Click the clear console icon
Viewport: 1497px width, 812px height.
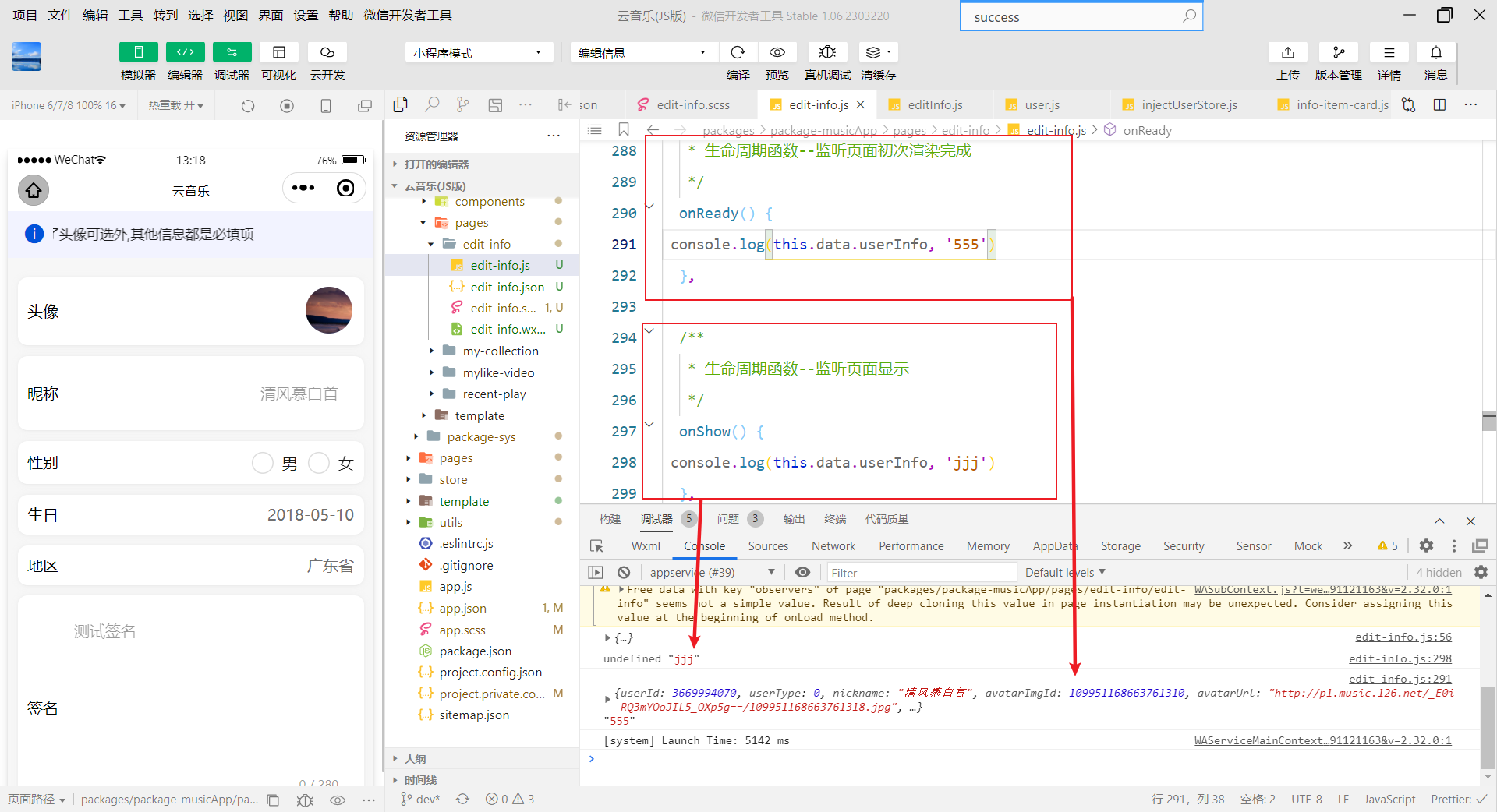(x=624, y=572)
